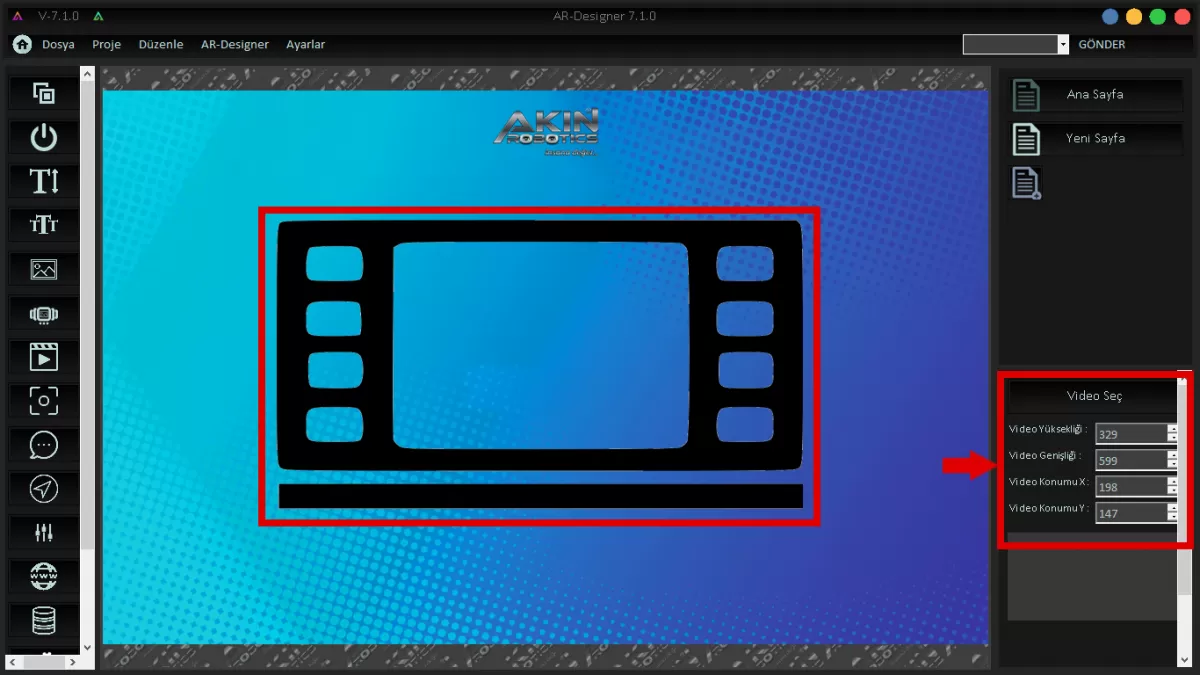The image size is (1200, 675).
Task: Go to home via house icon
Action: (x=22, y=44)
